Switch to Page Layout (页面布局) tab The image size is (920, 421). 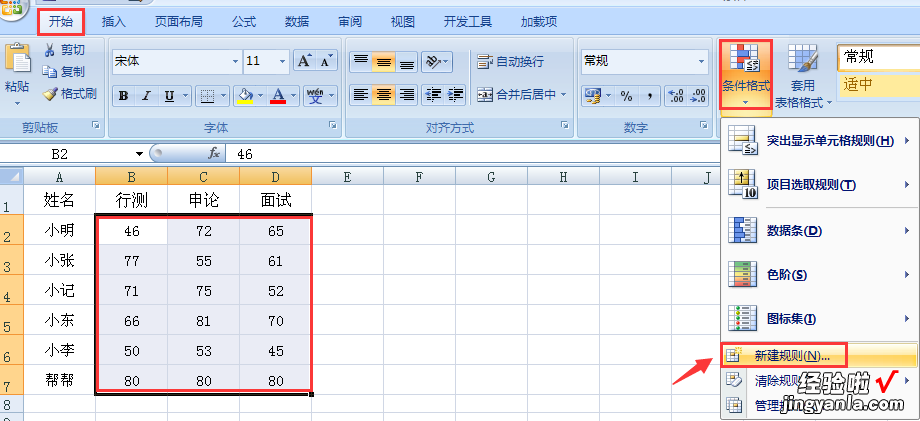178,22
